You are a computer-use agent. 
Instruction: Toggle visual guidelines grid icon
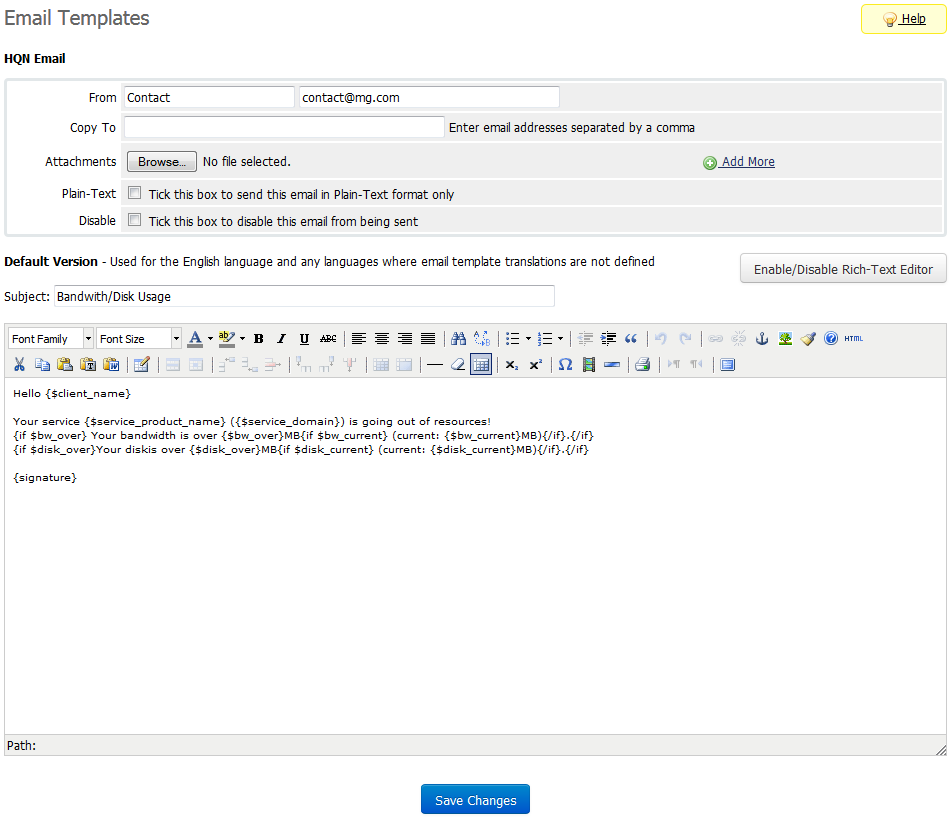pos(481,365)
